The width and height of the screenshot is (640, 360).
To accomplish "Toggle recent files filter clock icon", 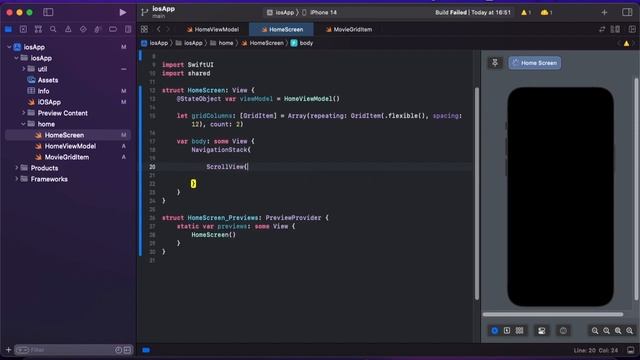I will [118, 350].
